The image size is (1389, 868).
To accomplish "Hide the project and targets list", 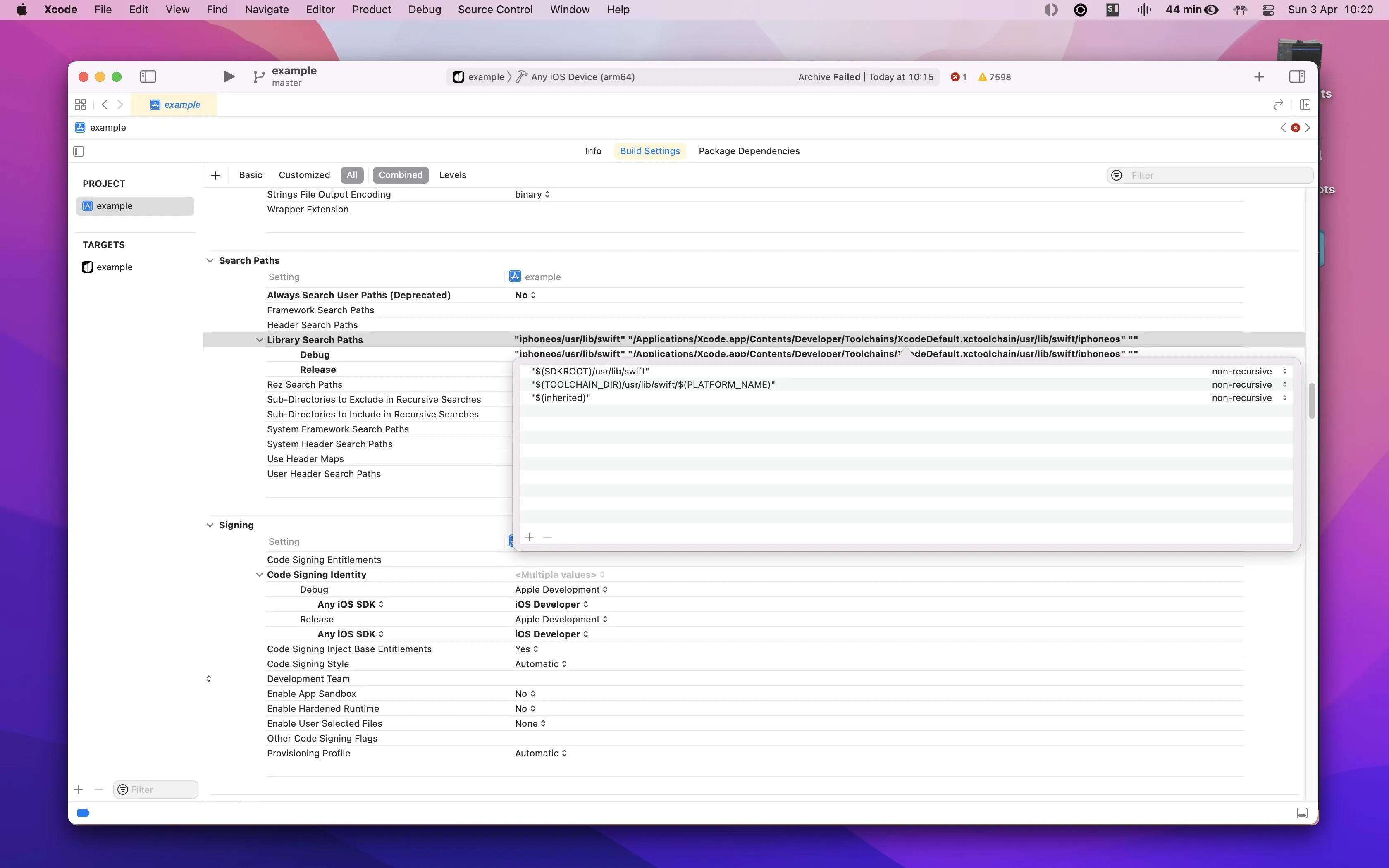I will [x=79, y=151].
